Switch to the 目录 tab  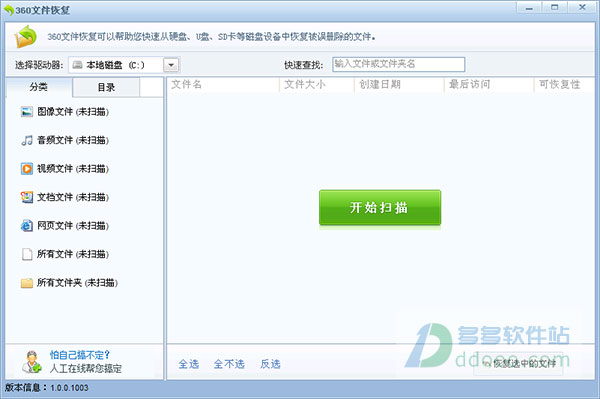point(106,87)
